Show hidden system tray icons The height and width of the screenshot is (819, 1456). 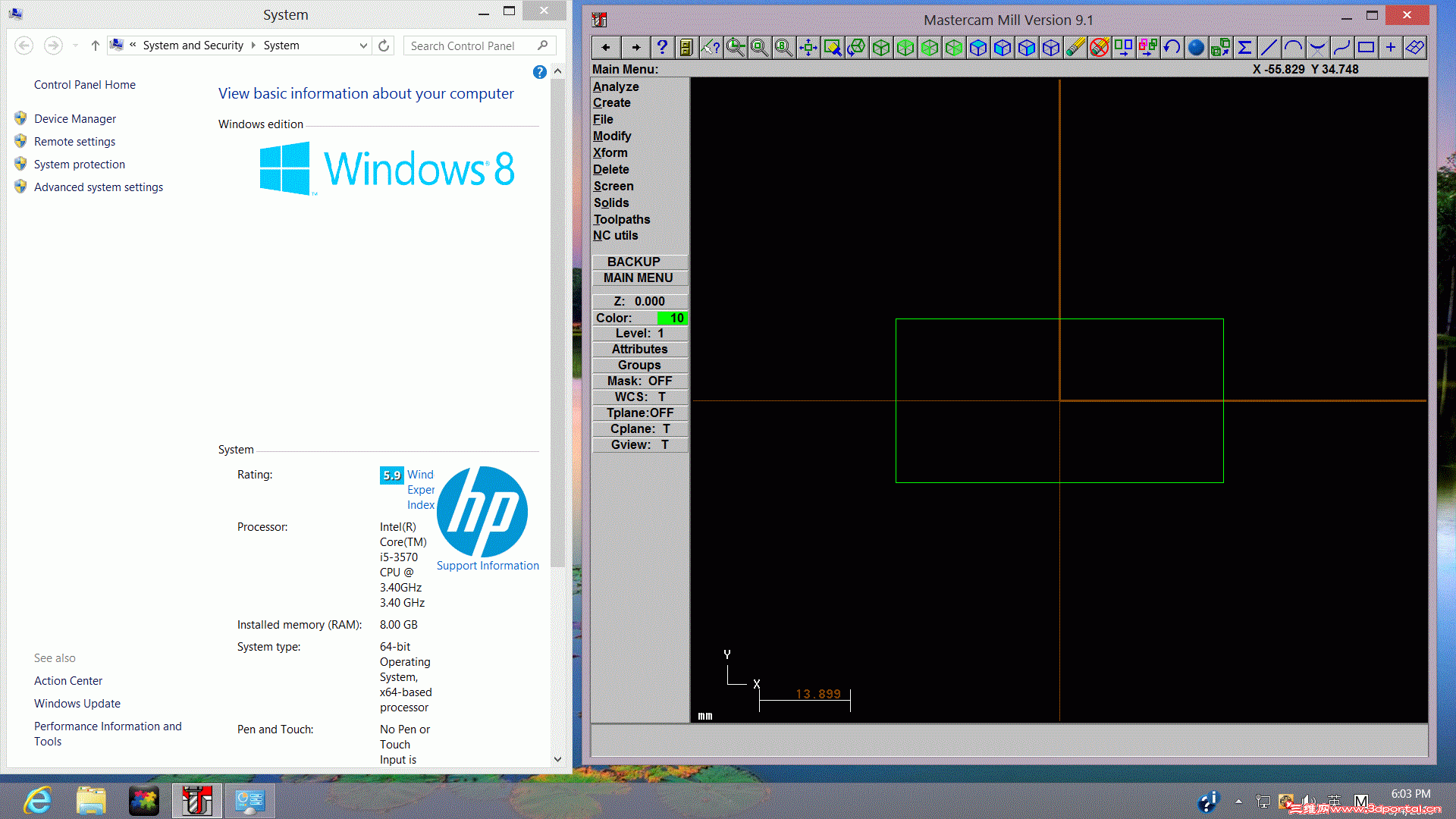pos(1238,801)
